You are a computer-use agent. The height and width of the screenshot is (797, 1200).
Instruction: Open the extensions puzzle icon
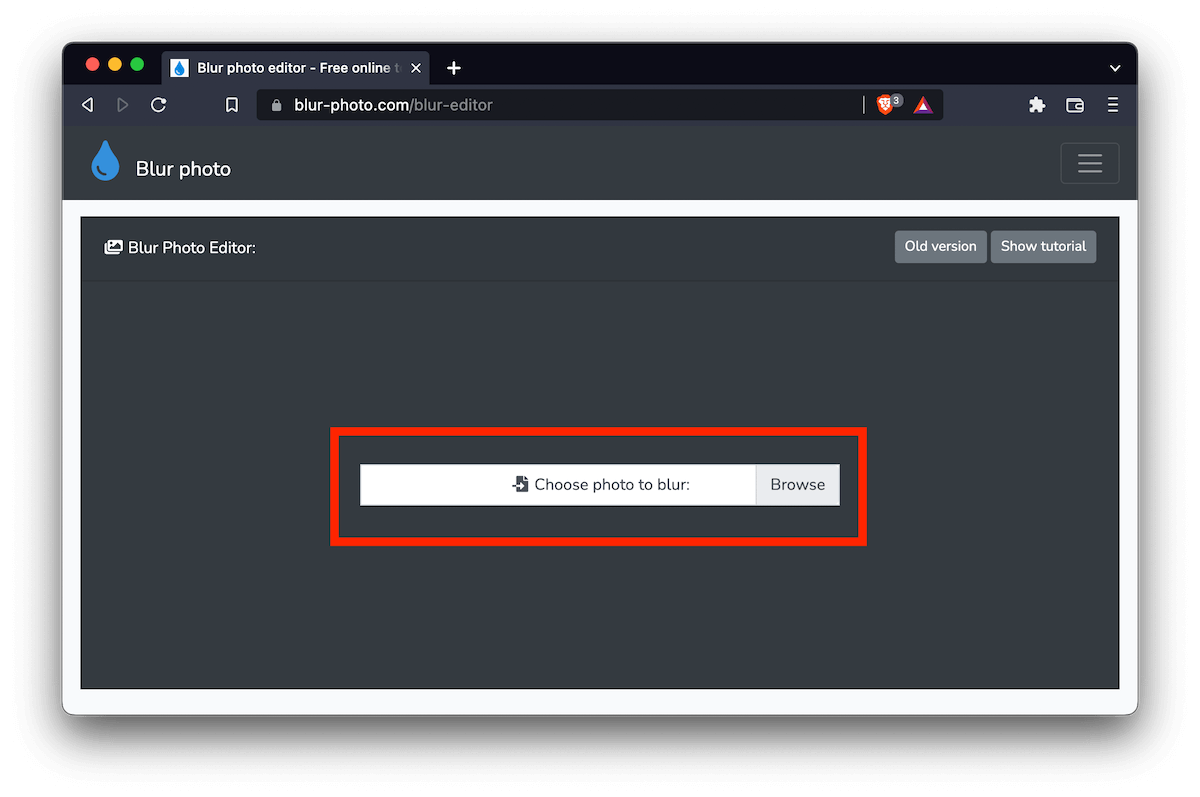click(x=1037, y=105)
